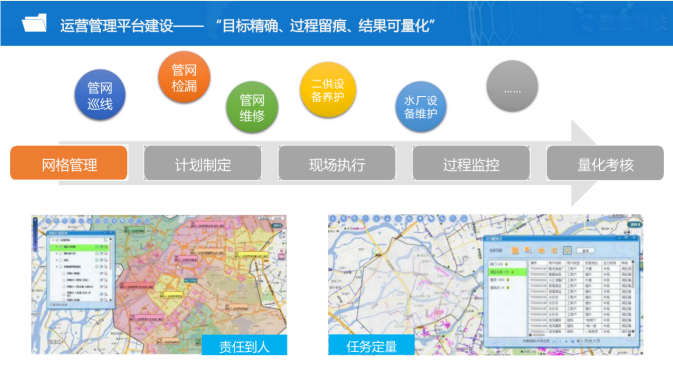Click the white folder icon in header
The height and width of the screenshot is (381, 673).
pyautogui.click(x=34, y=23)
